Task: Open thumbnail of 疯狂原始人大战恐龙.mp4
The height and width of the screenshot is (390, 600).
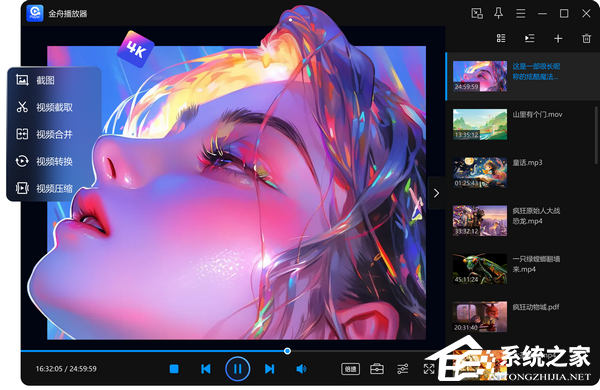Action: click(x=480, y=220)
